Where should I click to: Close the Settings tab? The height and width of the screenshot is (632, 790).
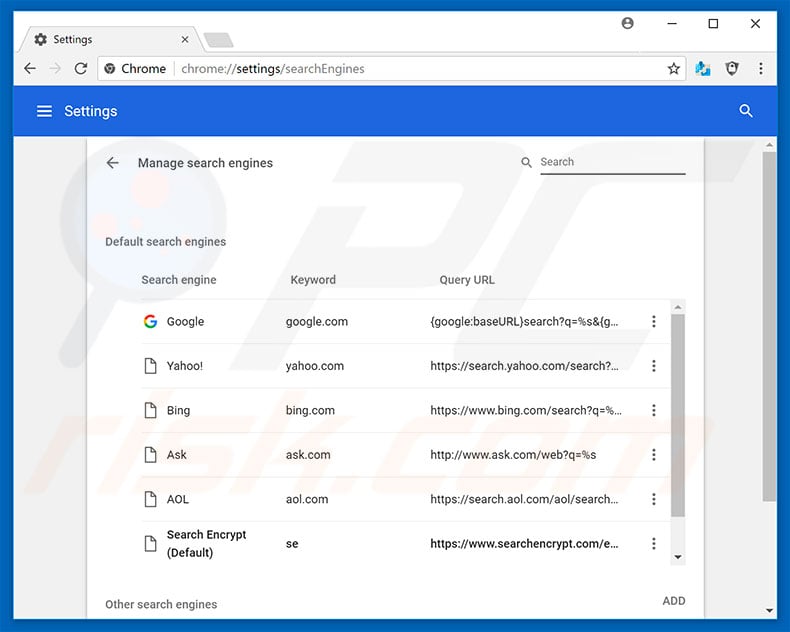tap(185, 39)
